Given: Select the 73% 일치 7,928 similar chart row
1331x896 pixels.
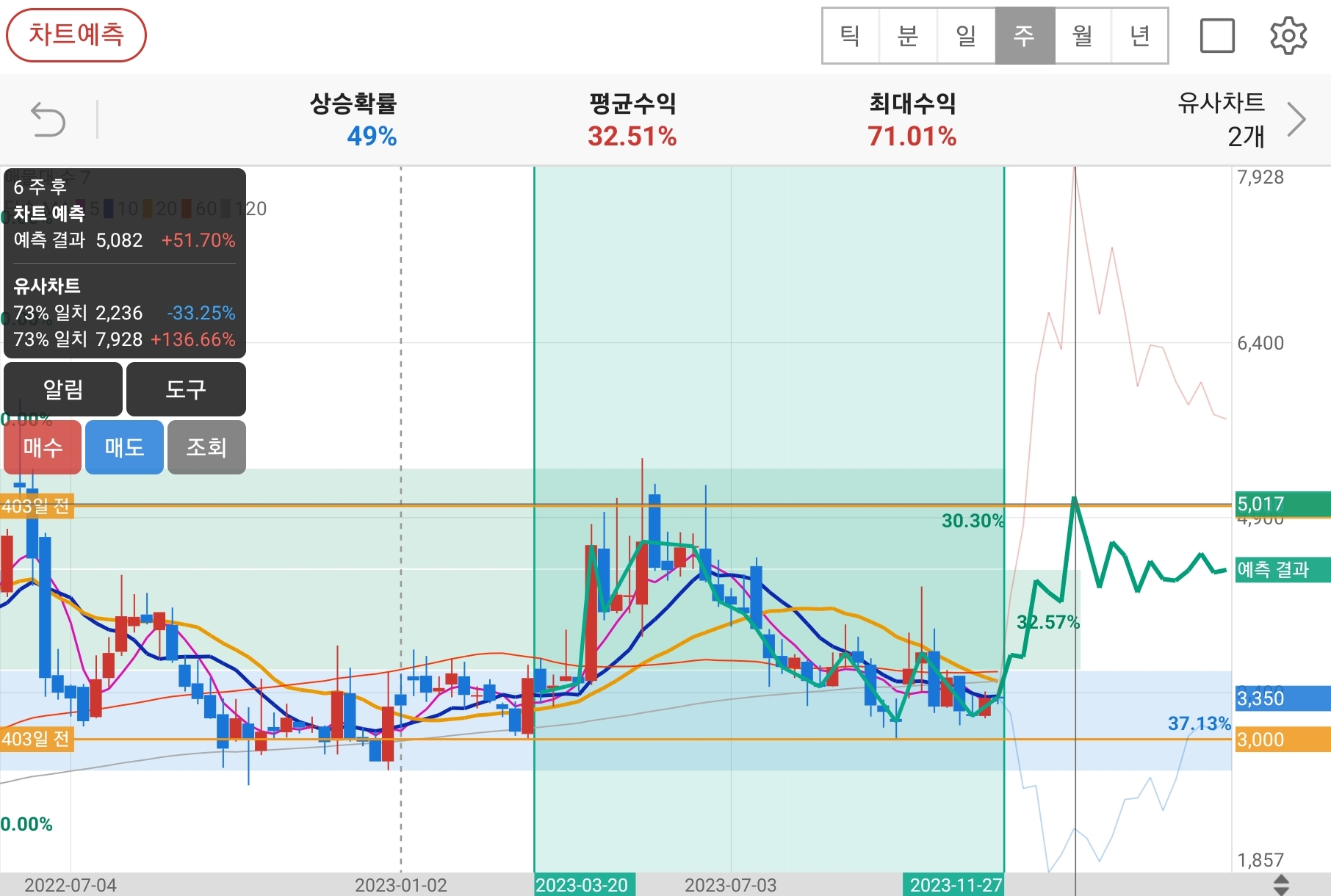Looking at the screenshot, I should coord(124,339).
